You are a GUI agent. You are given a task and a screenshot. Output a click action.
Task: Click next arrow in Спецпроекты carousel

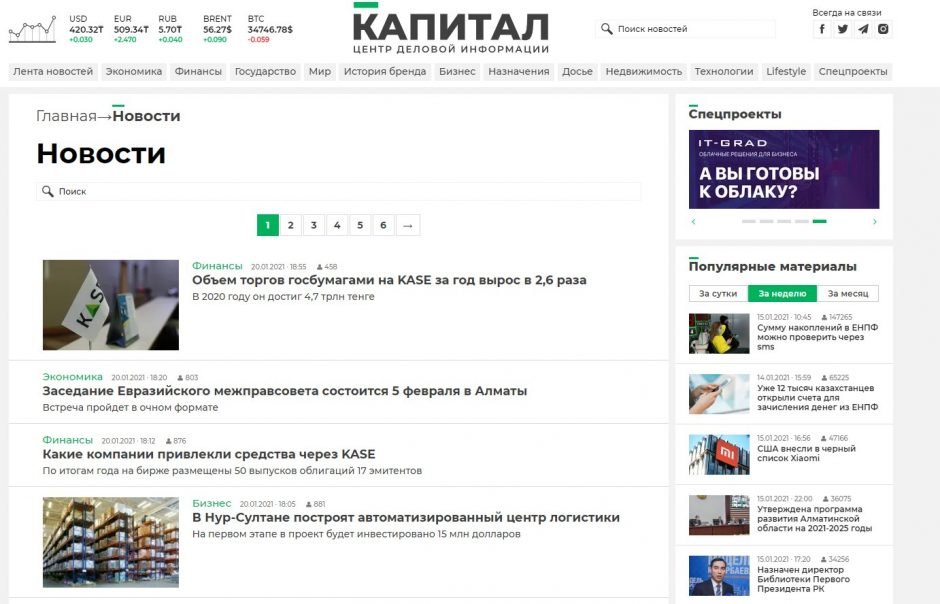(874, 222)
